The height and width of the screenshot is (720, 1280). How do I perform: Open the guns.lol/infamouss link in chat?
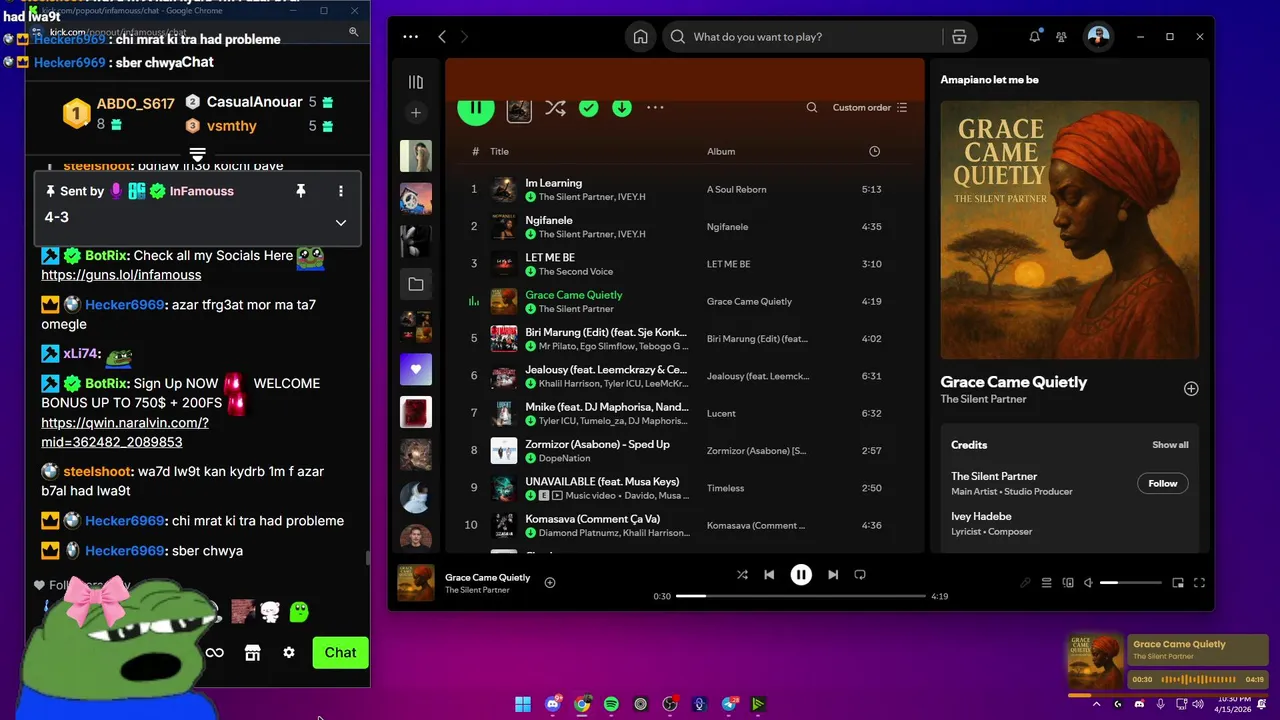coord(121,275)
